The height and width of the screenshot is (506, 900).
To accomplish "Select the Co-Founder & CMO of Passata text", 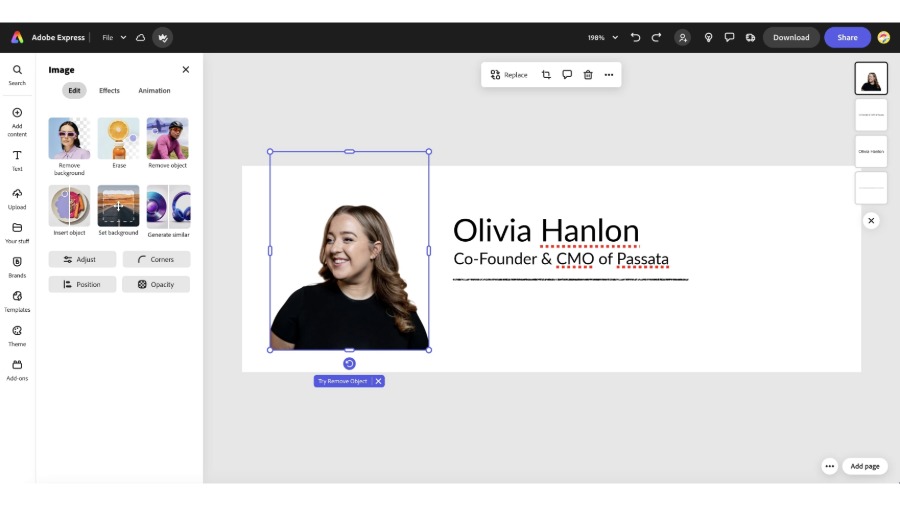I will (561, 259).
